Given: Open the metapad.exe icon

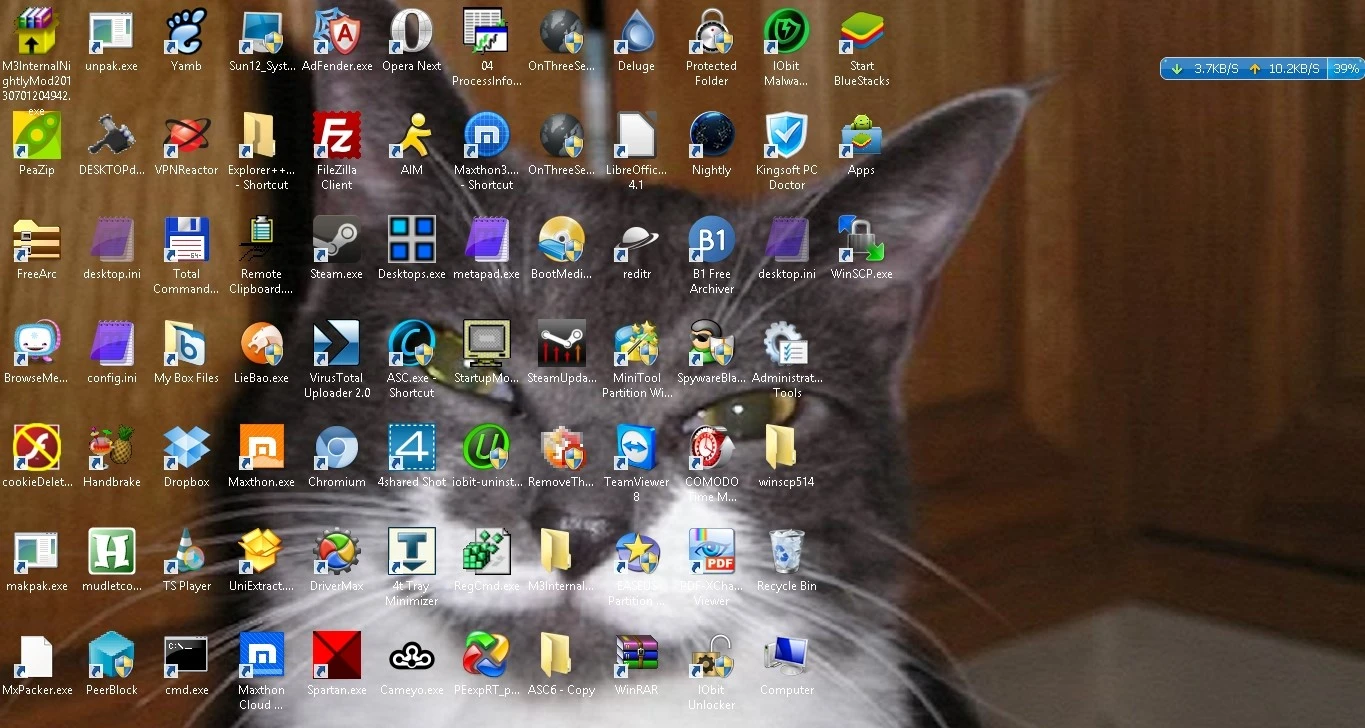Looking at the screenshot, I should [x=487, y=239].
